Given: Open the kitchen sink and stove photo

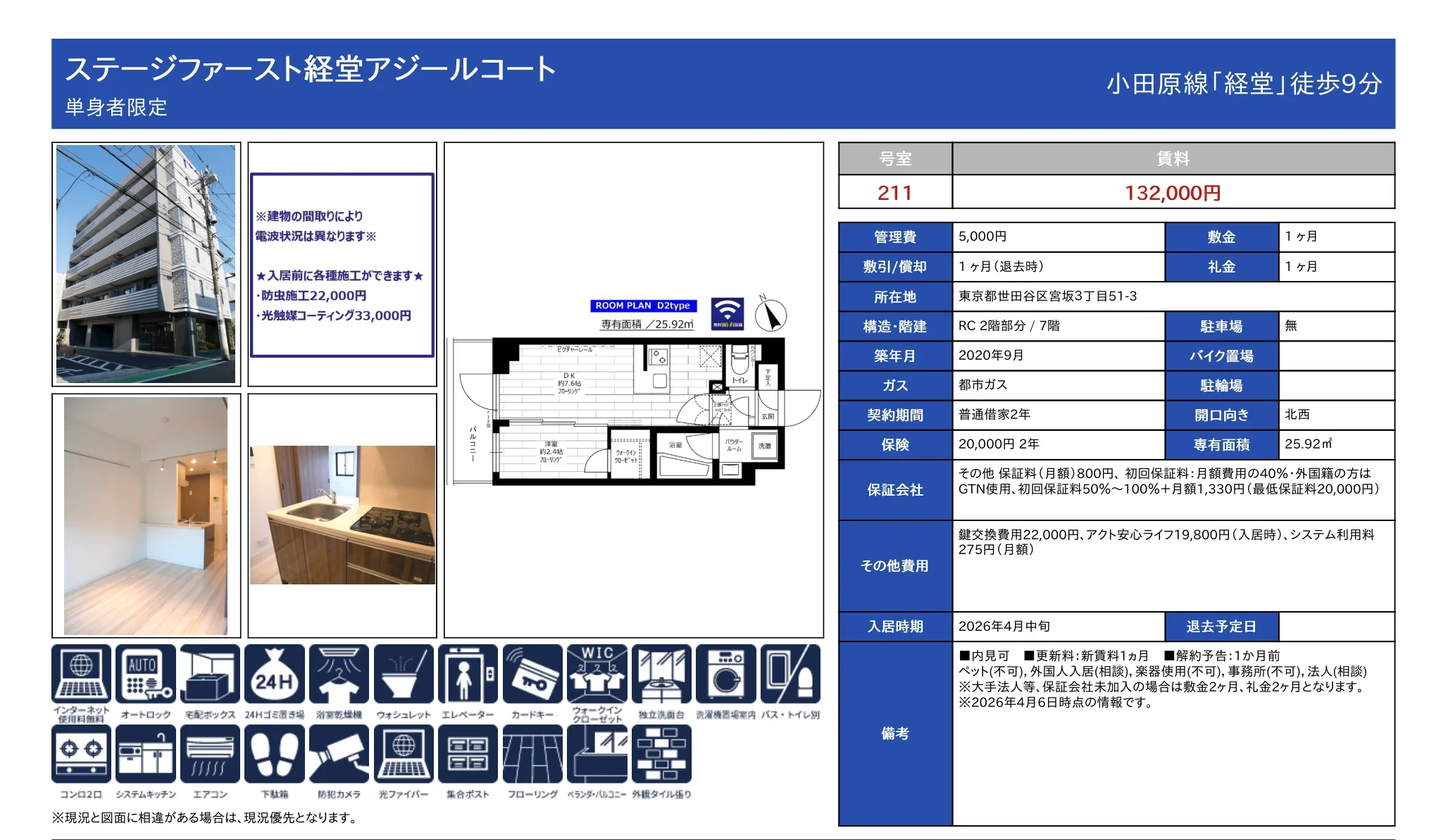Looking at the screenshot, I should [x=342, y=515].
